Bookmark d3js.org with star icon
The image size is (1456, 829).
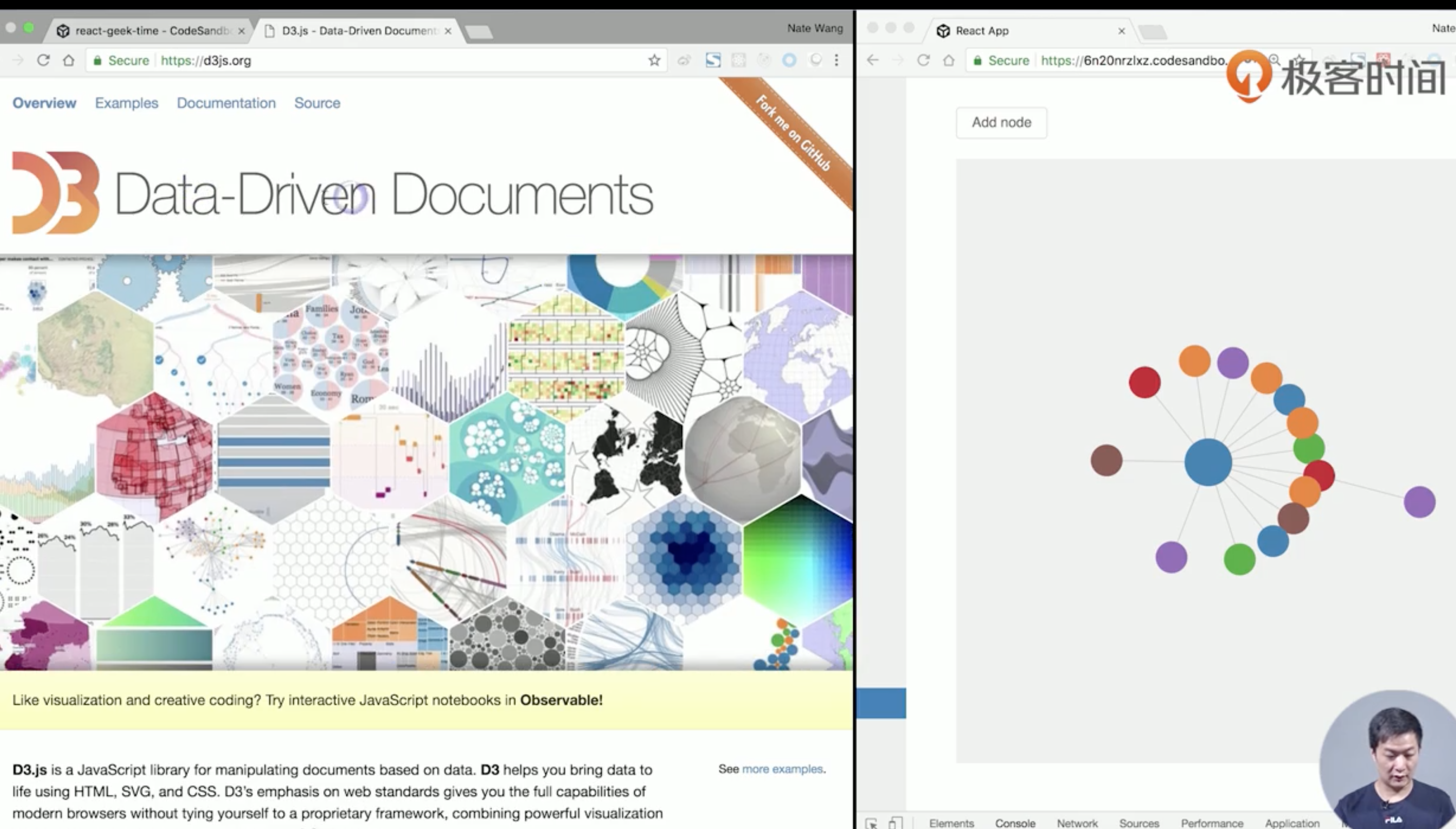[x=654, y=61]
